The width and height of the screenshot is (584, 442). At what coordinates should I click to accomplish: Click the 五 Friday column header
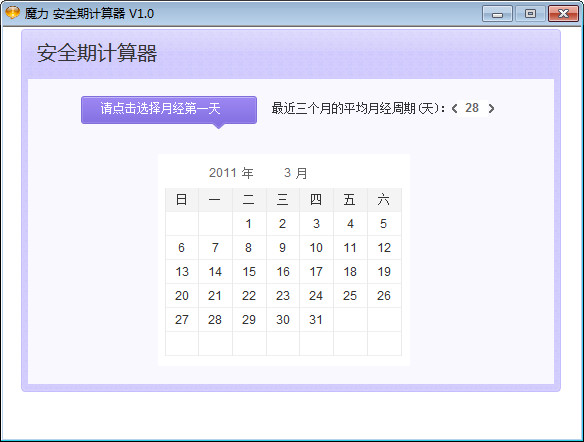pos(350,200)
